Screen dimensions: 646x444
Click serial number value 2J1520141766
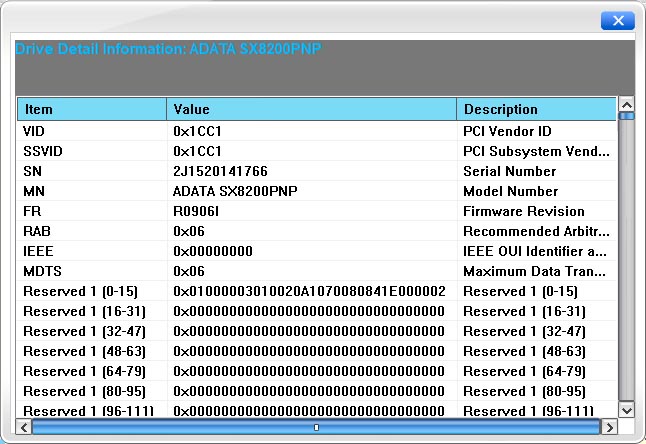[x=220, y=171]
